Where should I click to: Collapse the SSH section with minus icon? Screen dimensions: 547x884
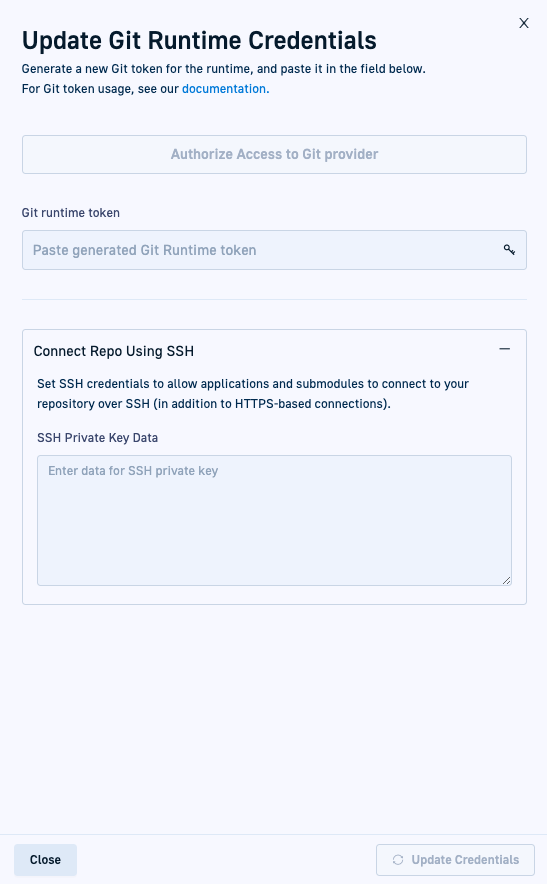(x=505, y=349)
